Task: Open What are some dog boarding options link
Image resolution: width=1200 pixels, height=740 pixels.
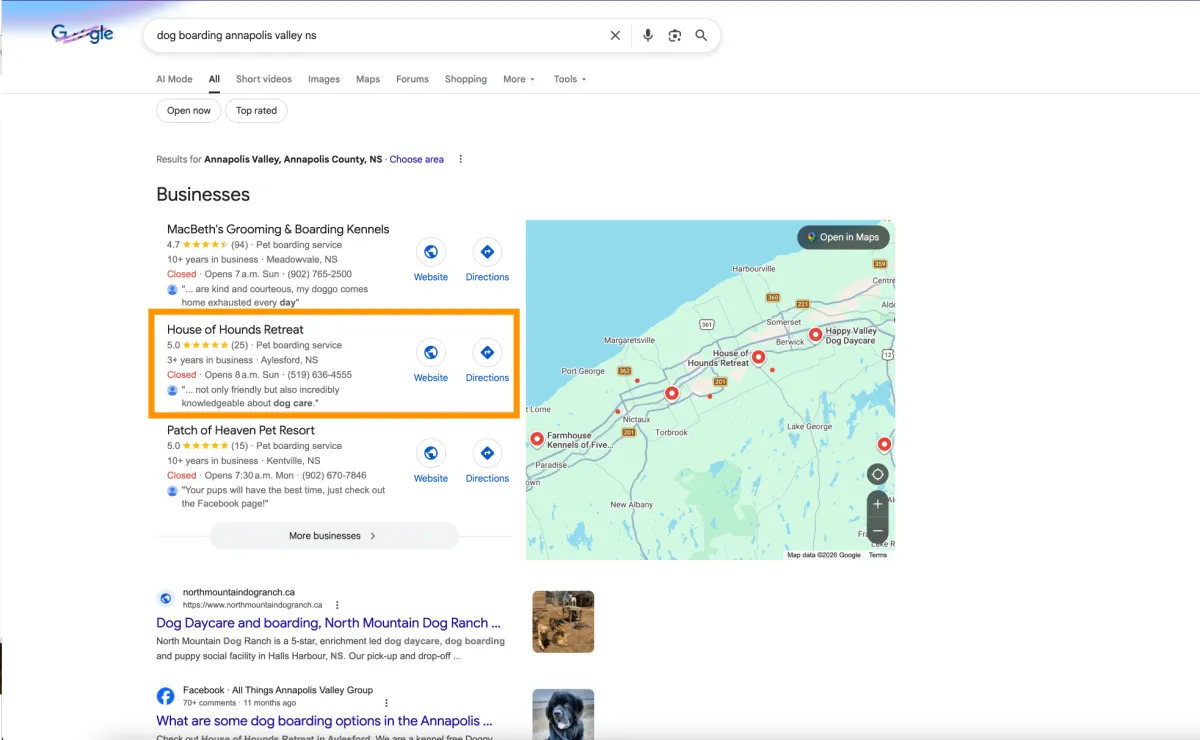Action: pos(324,721)
